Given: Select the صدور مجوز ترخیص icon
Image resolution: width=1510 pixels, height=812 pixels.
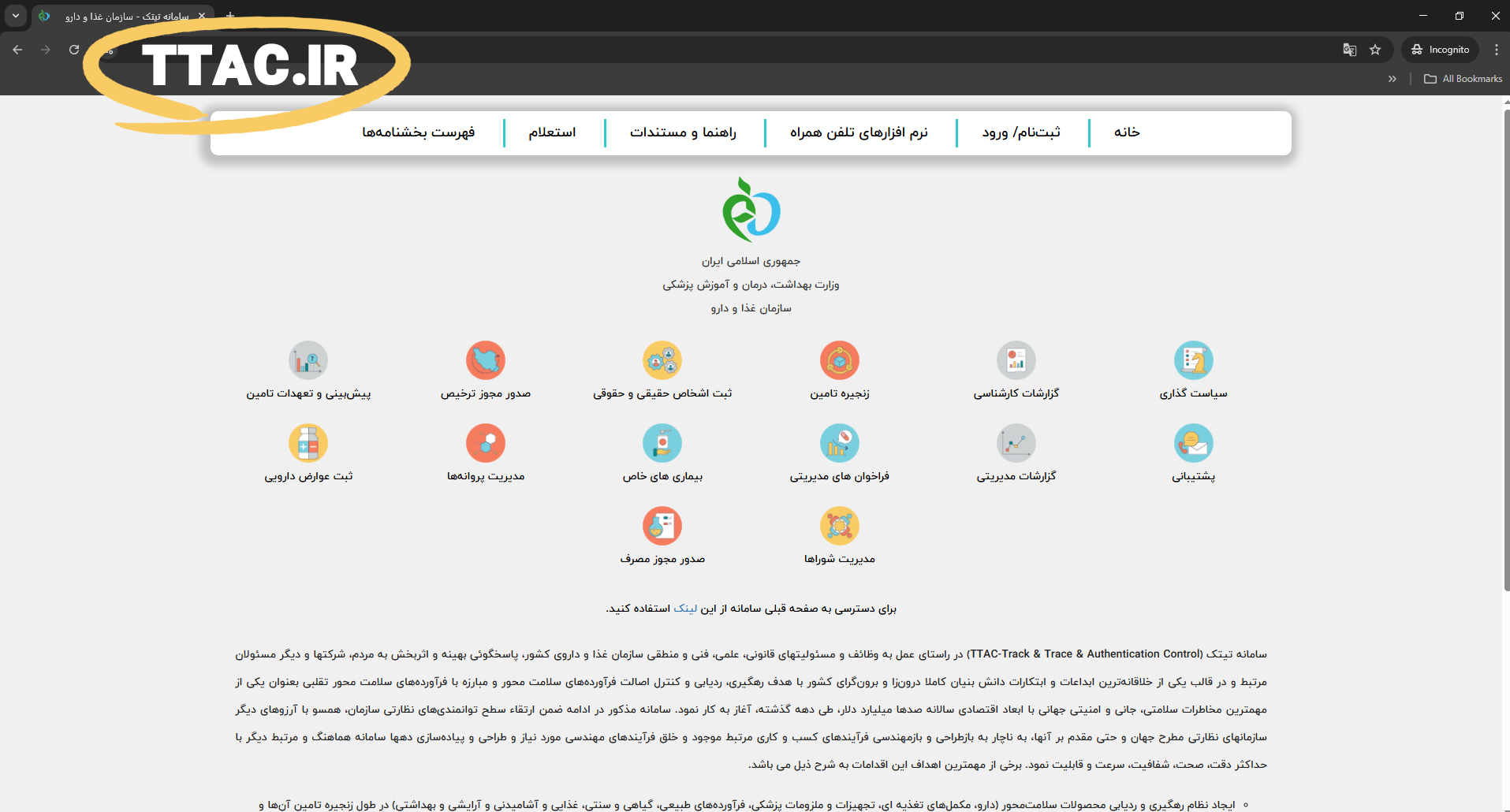Looking at the screenshot, I should [485, 361].
